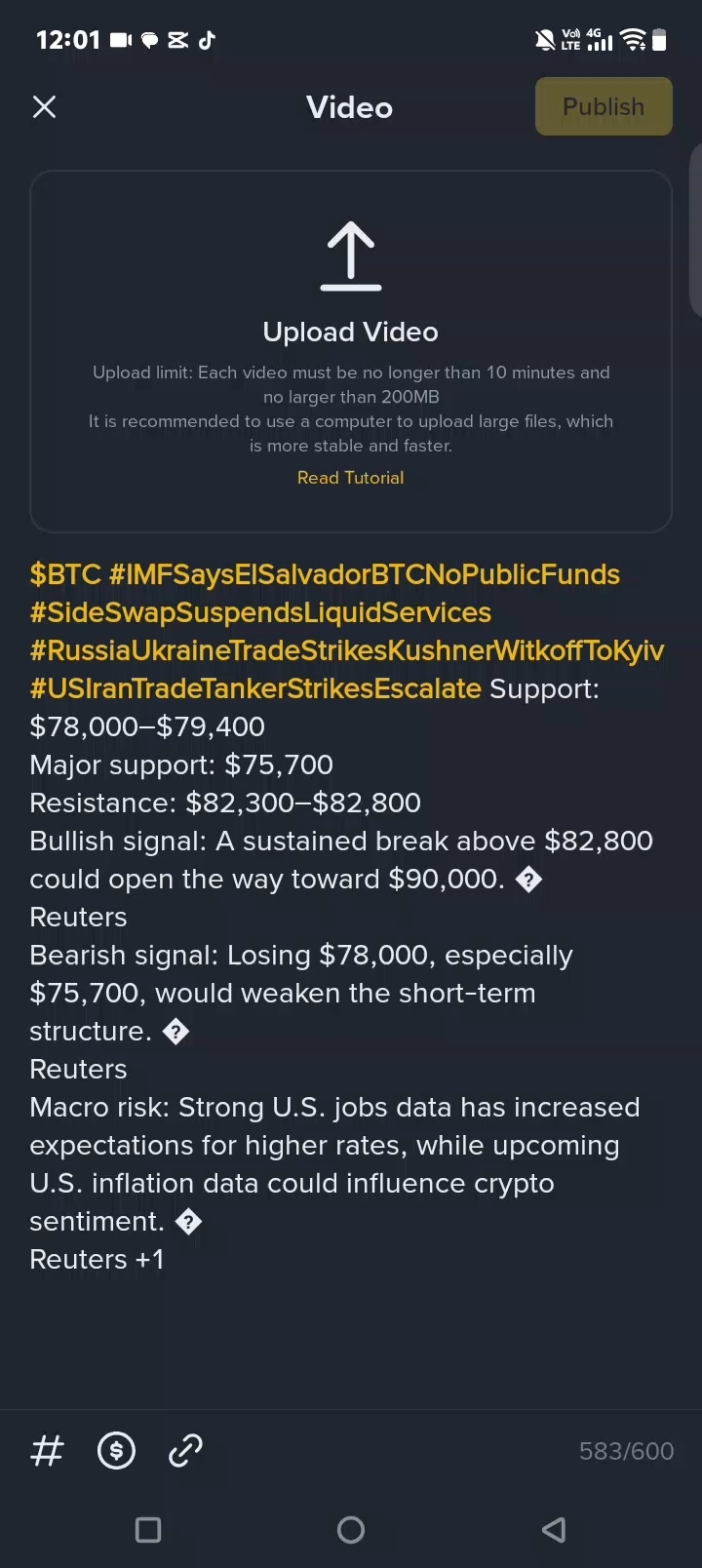Image resolution: width=702 pixels, height=1568 pixels.
Task: Tap the #USIranTradeTankerStrikesEscalate hashtag
Action: click(x=255, y=688)
